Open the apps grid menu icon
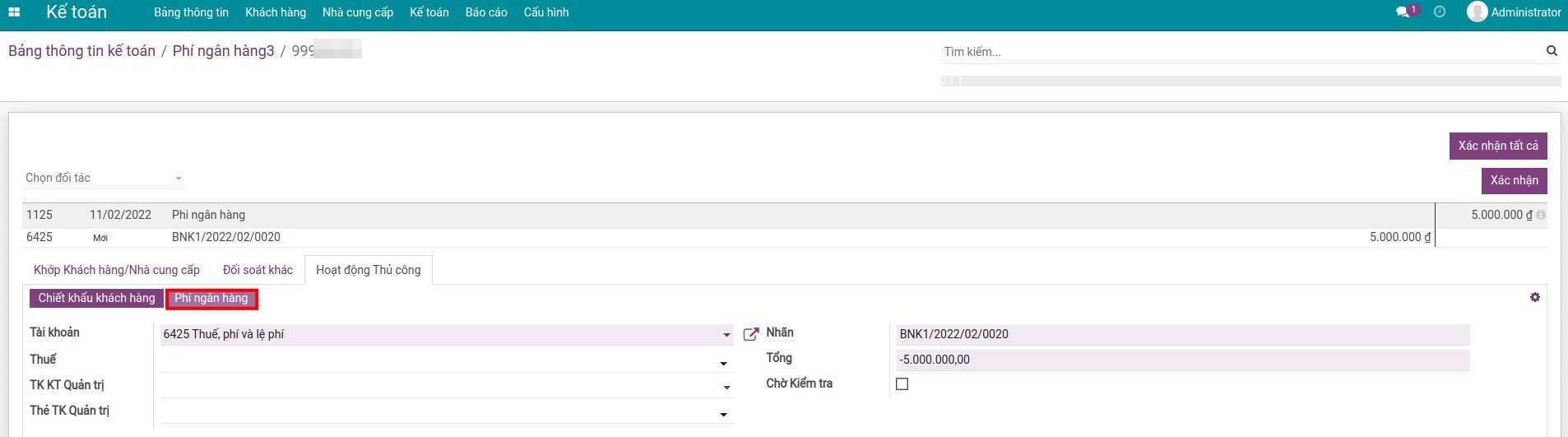Screen dimensions: 1568x437 click(x=14, y=12)
